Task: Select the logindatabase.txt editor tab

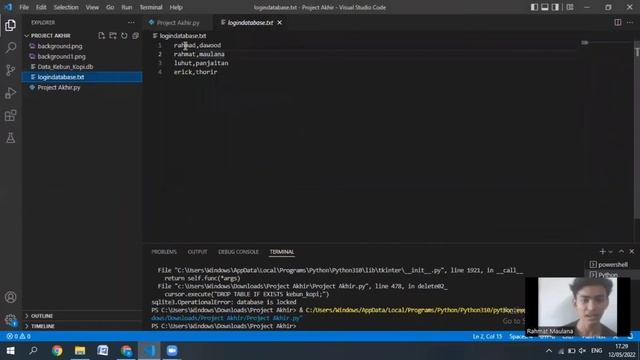Action: (x=250, y=22)
